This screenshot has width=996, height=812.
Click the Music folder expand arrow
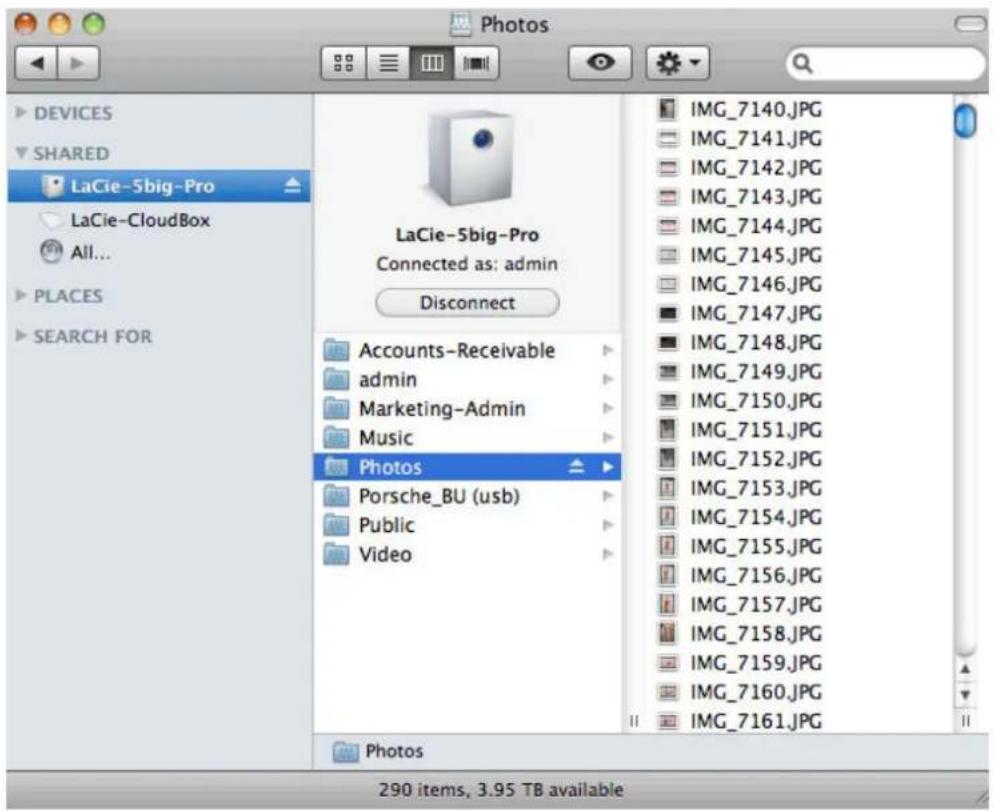tap(608, 438)
